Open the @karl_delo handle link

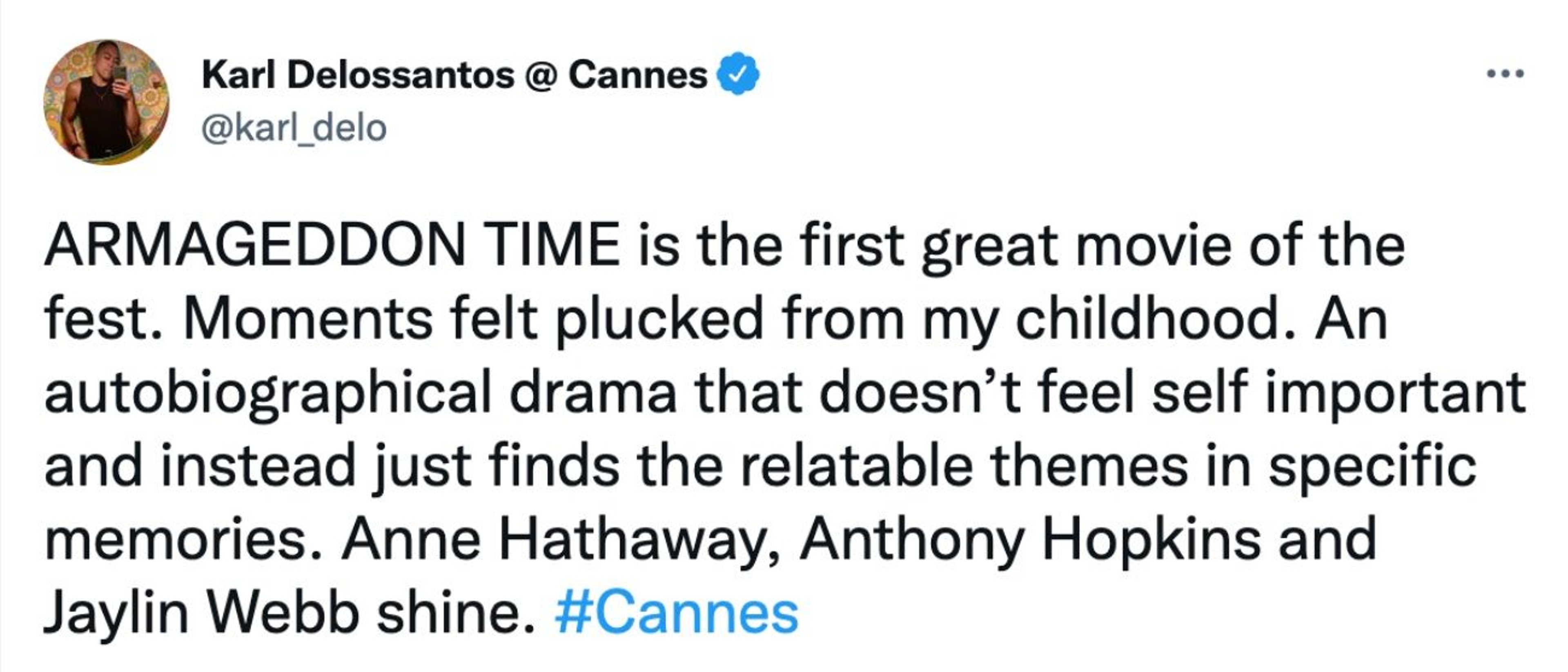click(294, 128)
